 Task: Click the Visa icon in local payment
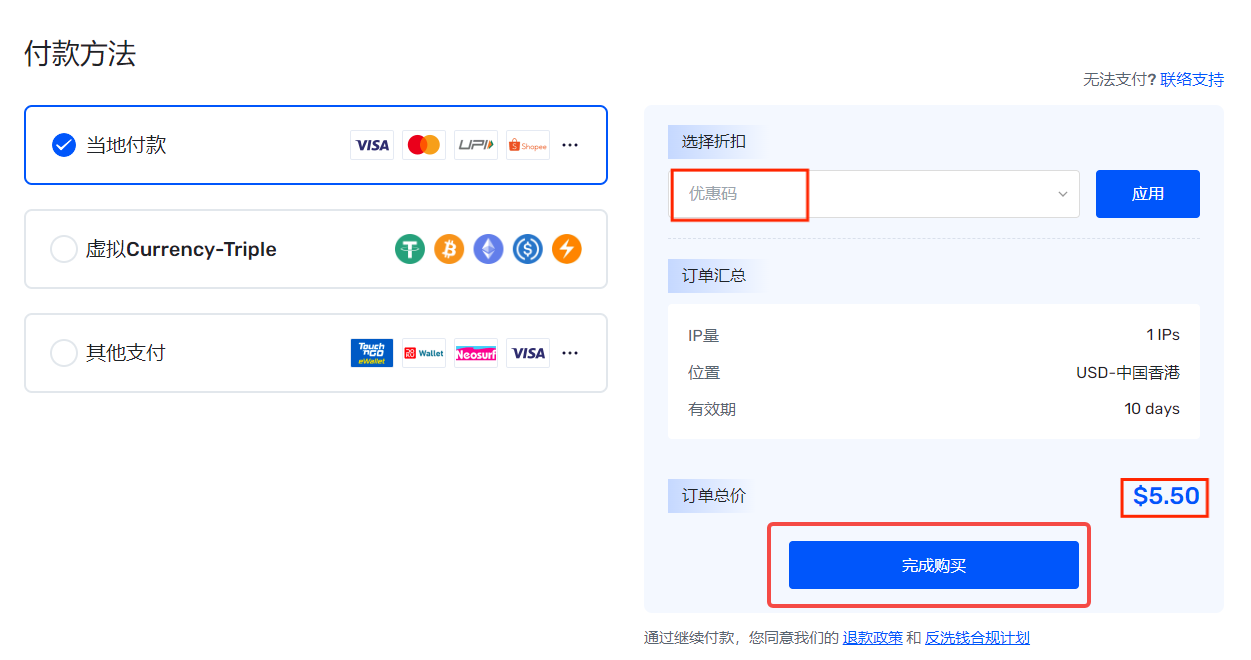(372, 145)
